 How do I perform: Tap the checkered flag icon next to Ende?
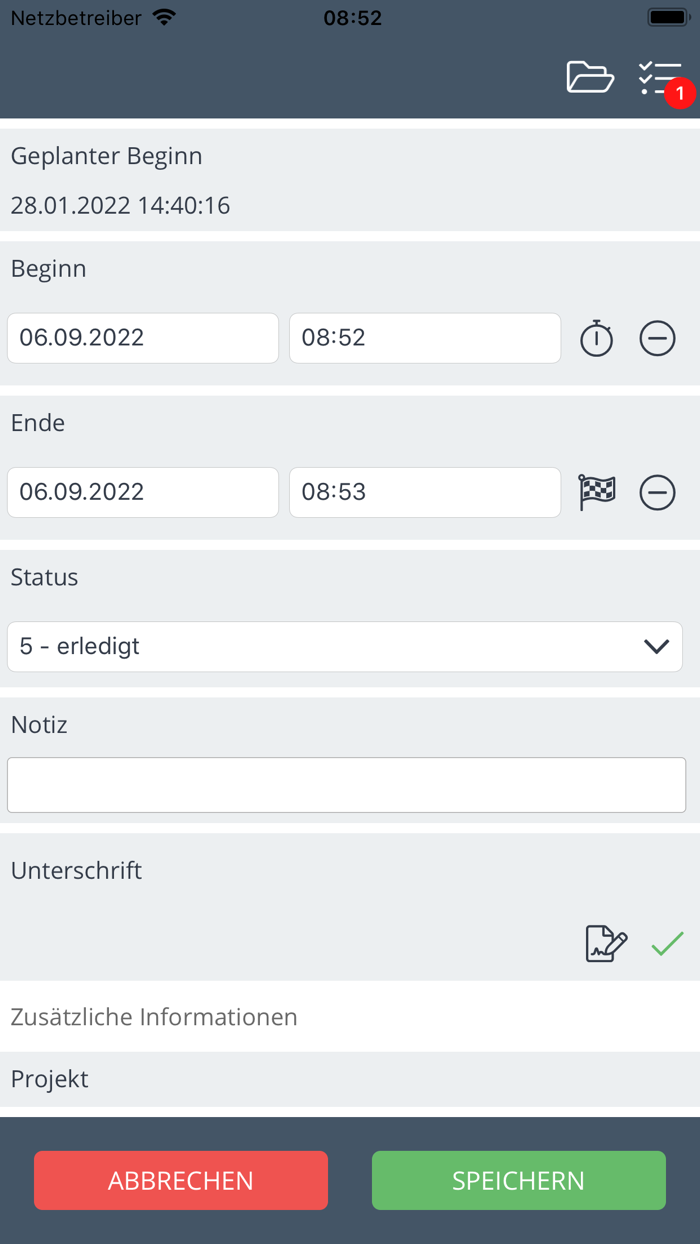point(596,492)
